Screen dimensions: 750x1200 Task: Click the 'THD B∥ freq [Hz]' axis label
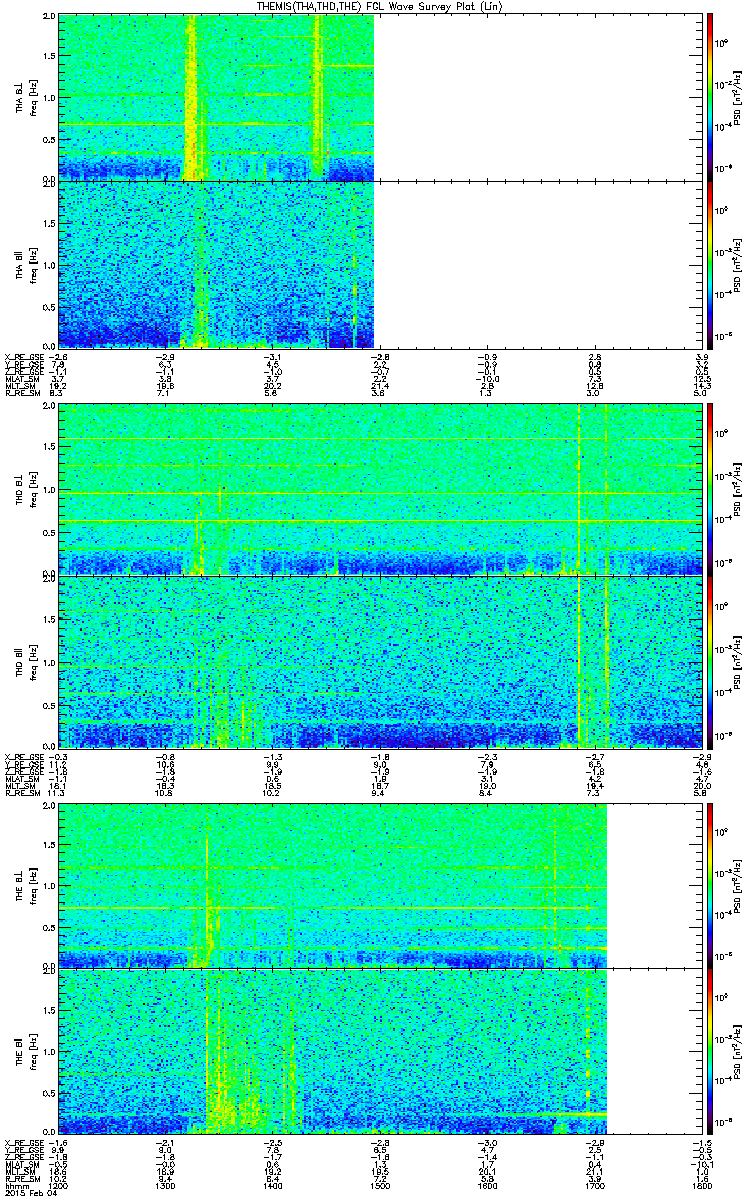click(x=25, y=661)
